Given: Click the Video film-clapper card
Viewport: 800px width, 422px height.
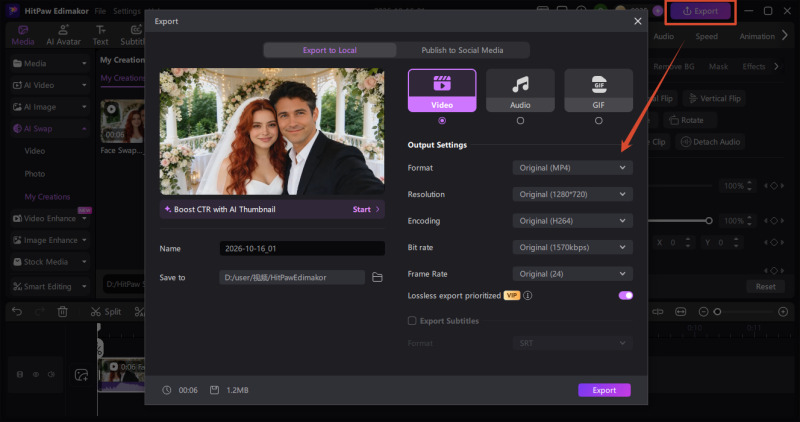Looking at the screenshot, I should tap(442, 90).
